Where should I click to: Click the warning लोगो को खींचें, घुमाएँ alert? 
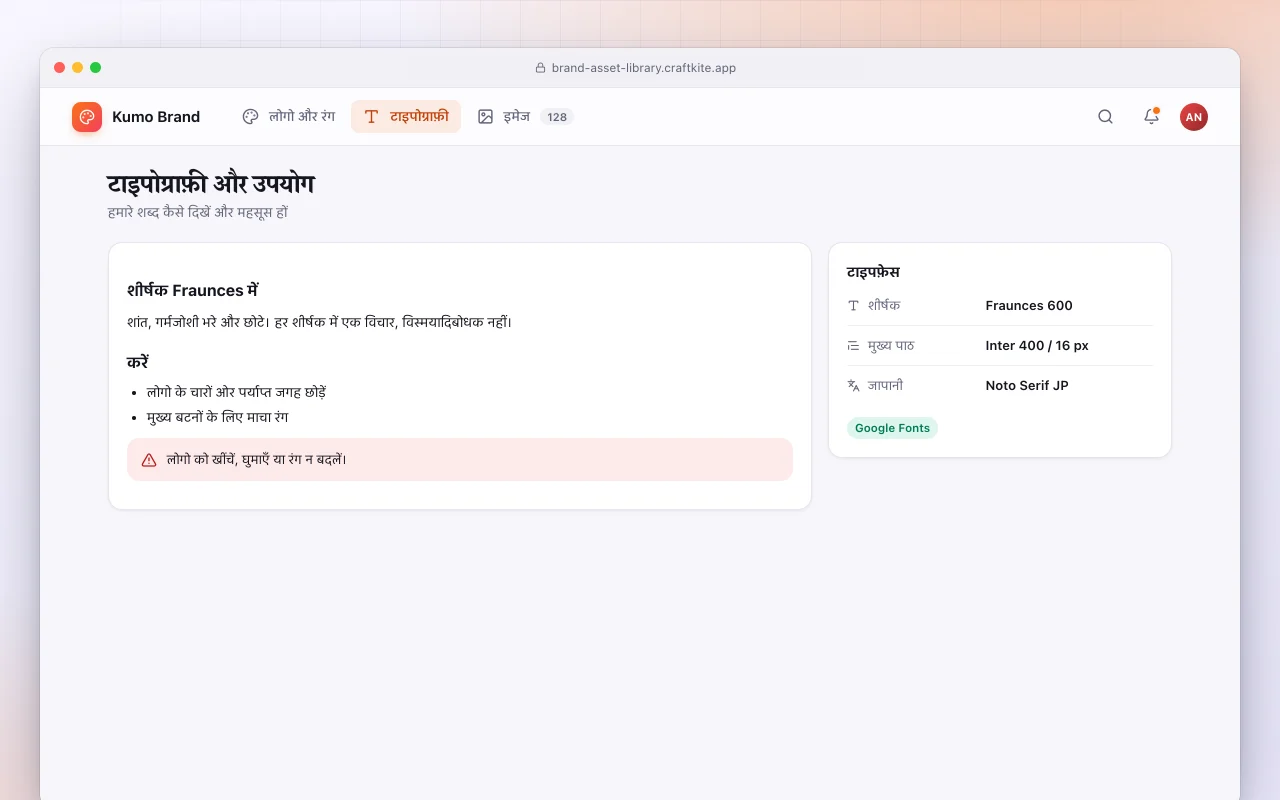460,459
